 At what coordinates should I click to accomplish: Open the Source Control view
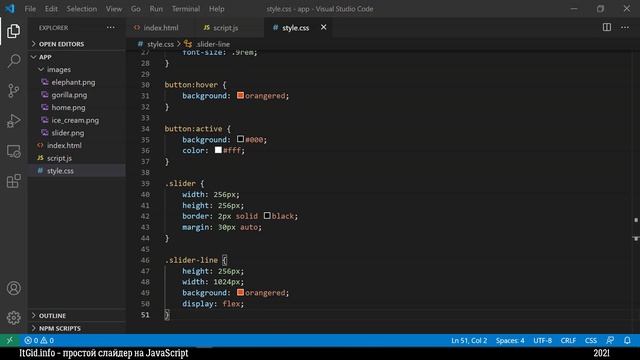pos(13,91)
